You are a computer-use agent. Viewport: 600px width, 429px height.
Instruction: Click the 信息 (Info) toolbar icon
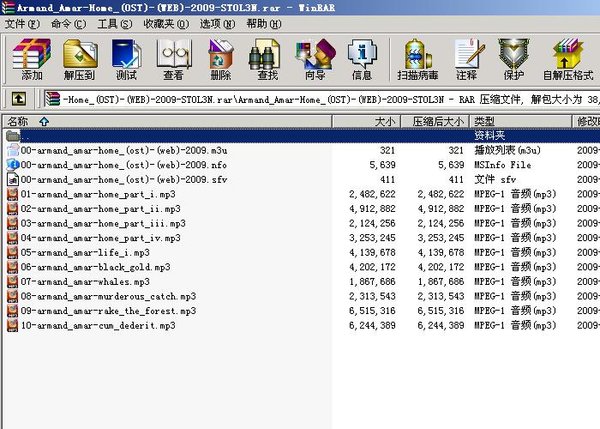362,59
